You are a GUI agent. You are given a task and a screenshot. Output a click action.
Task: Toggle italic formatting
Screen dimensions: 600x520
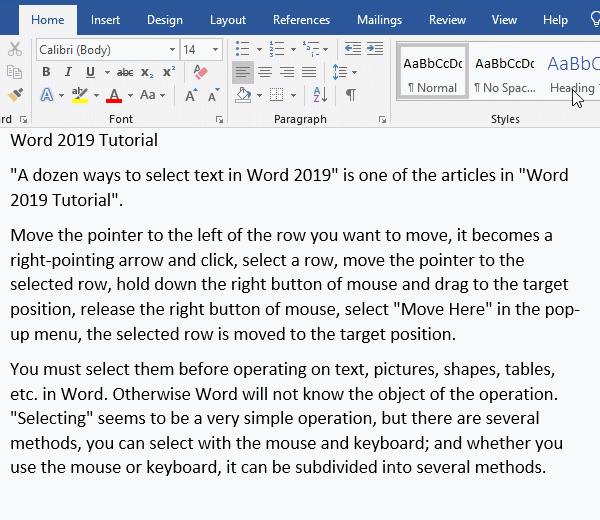(x=68, y=72)
